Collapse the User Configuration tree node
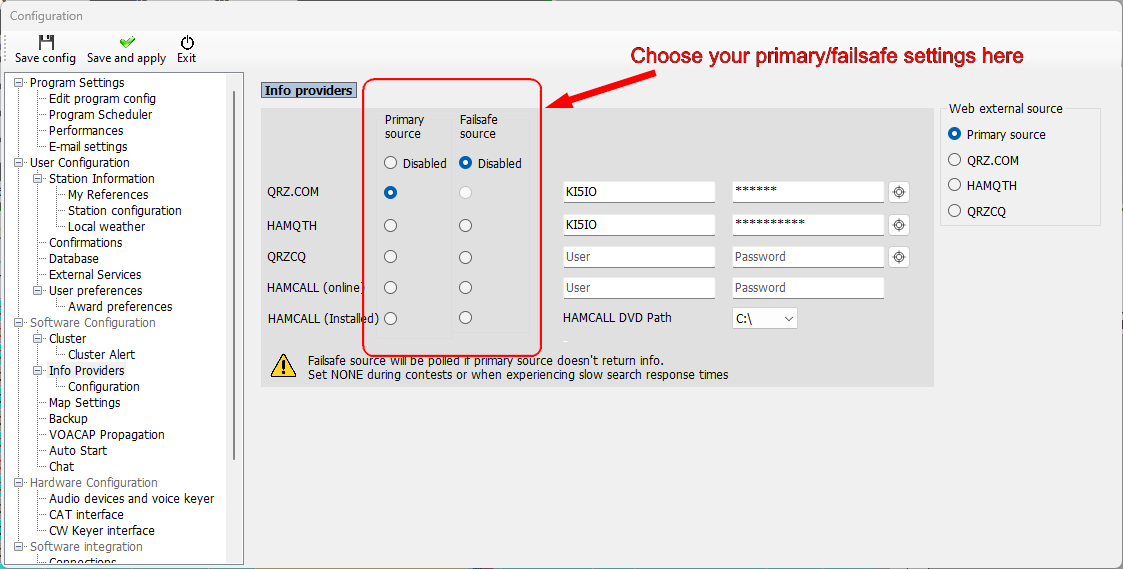 19,163
